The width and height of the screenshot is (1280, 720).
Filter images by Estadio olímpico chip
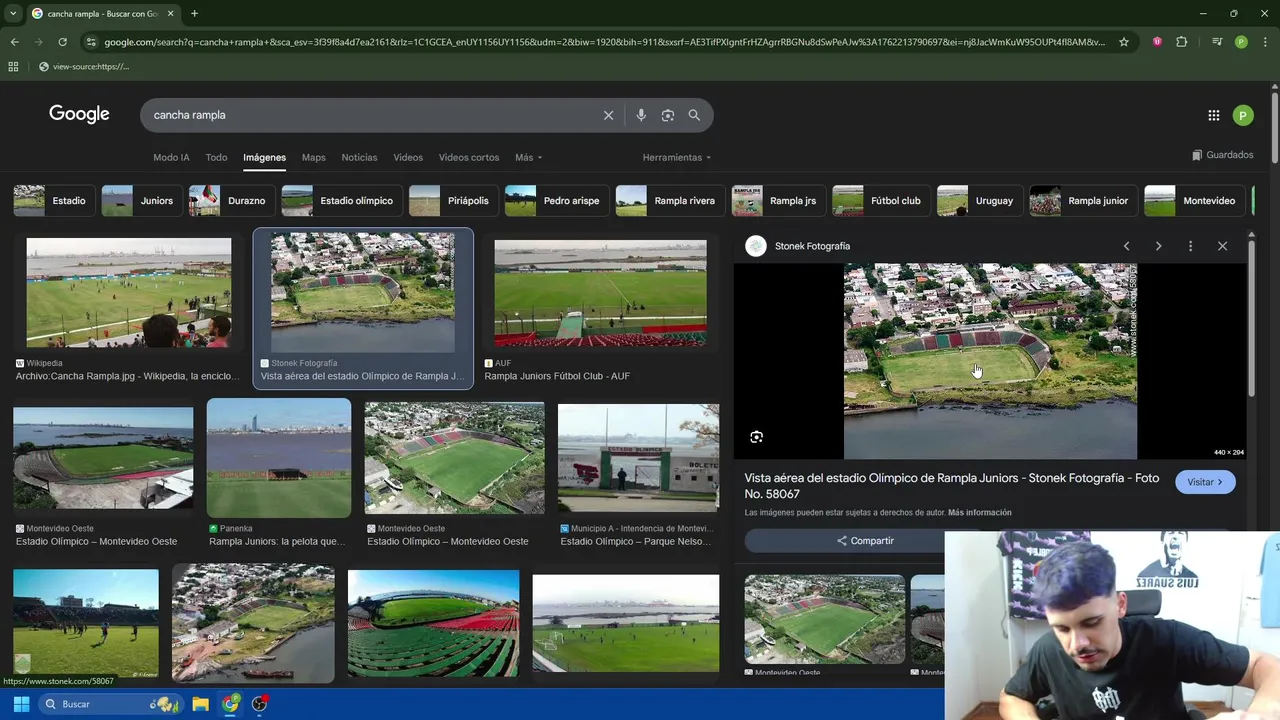[342, 201]
